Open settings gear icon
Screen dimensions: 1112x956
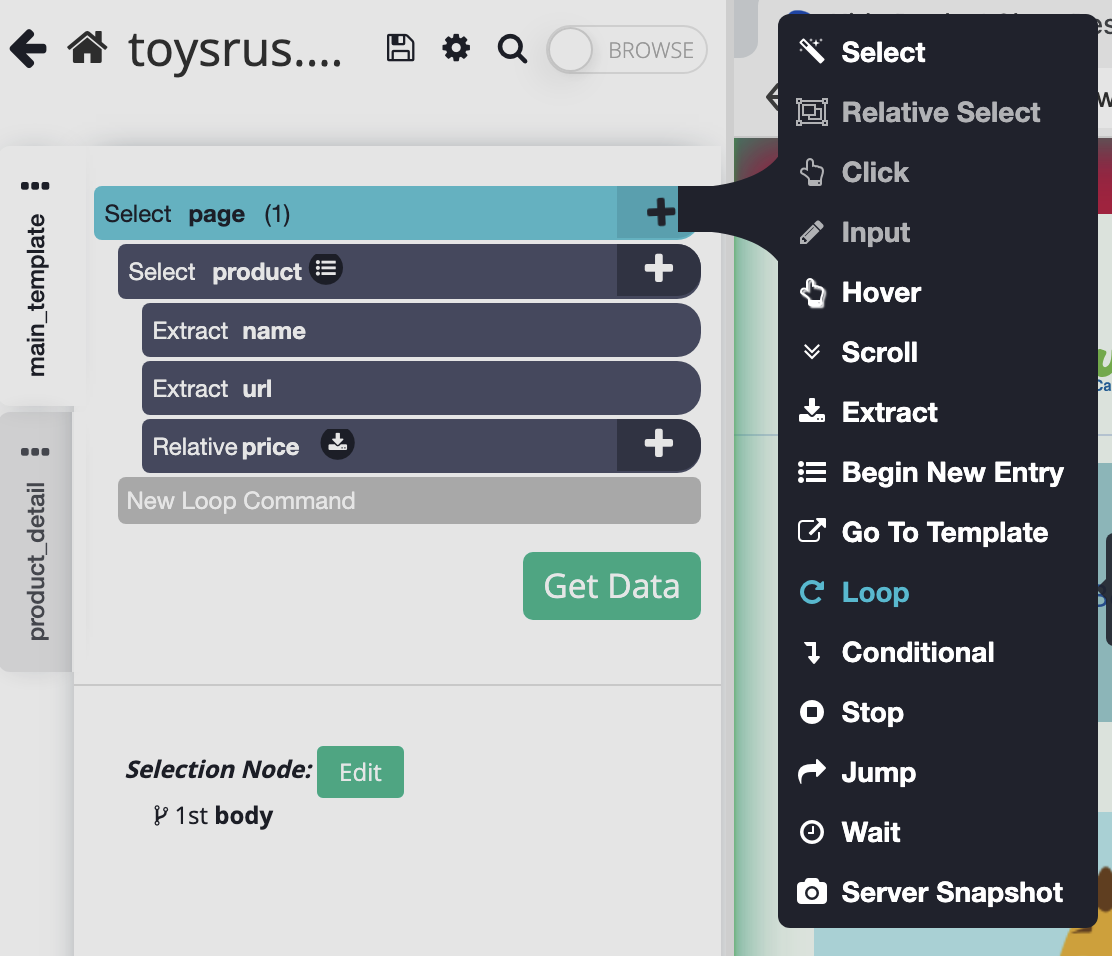coord(456,49)
